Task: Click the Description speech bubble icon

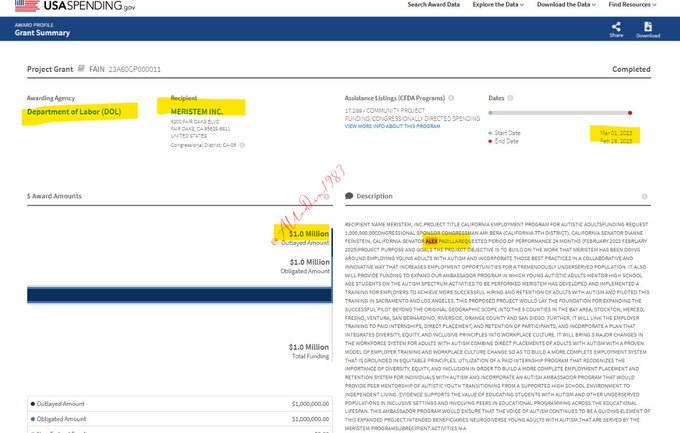Action: tap(348, 196)
